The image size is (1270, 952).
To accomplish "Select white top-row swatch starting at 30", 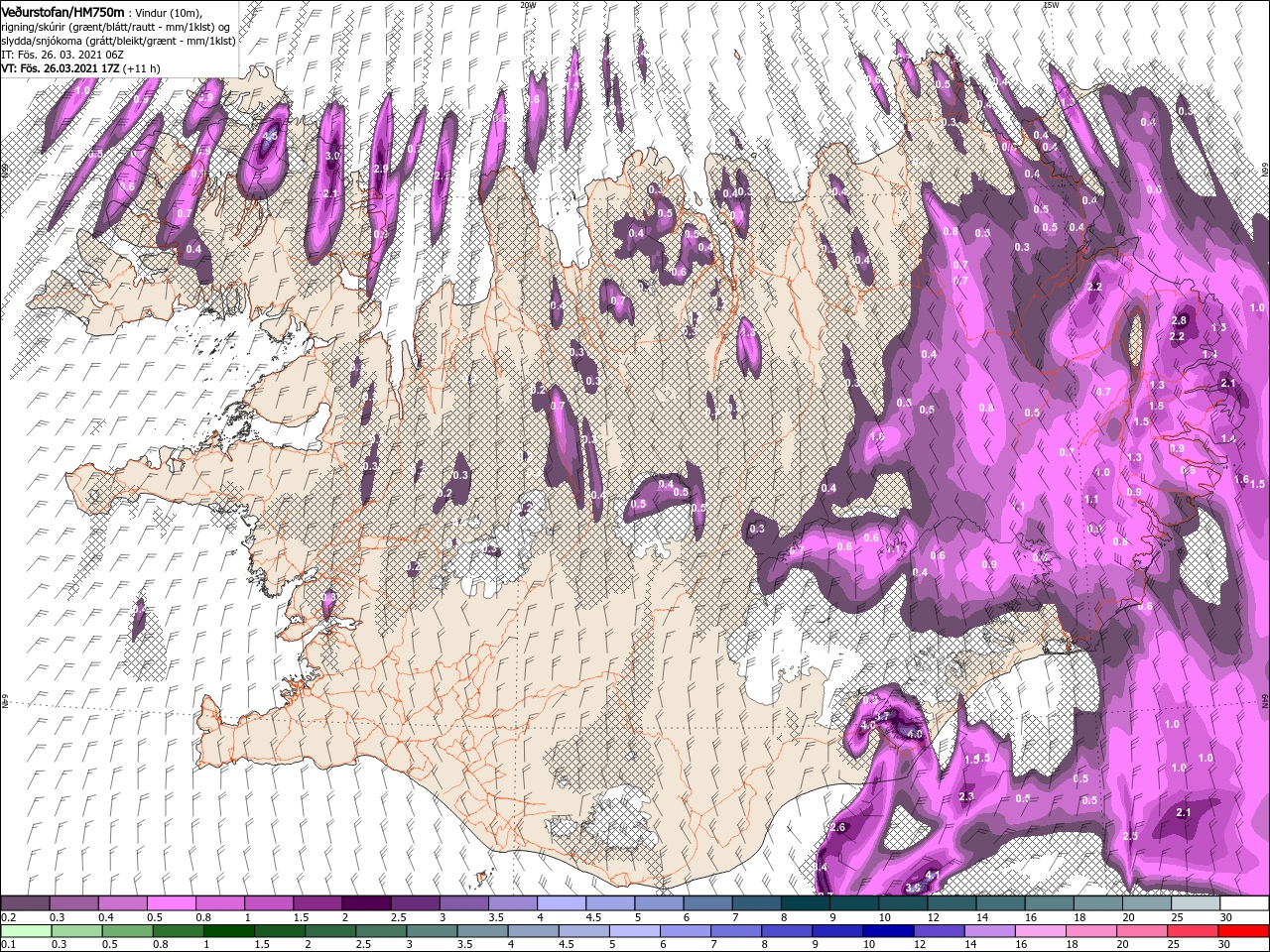I will [x=1243, y=903].
